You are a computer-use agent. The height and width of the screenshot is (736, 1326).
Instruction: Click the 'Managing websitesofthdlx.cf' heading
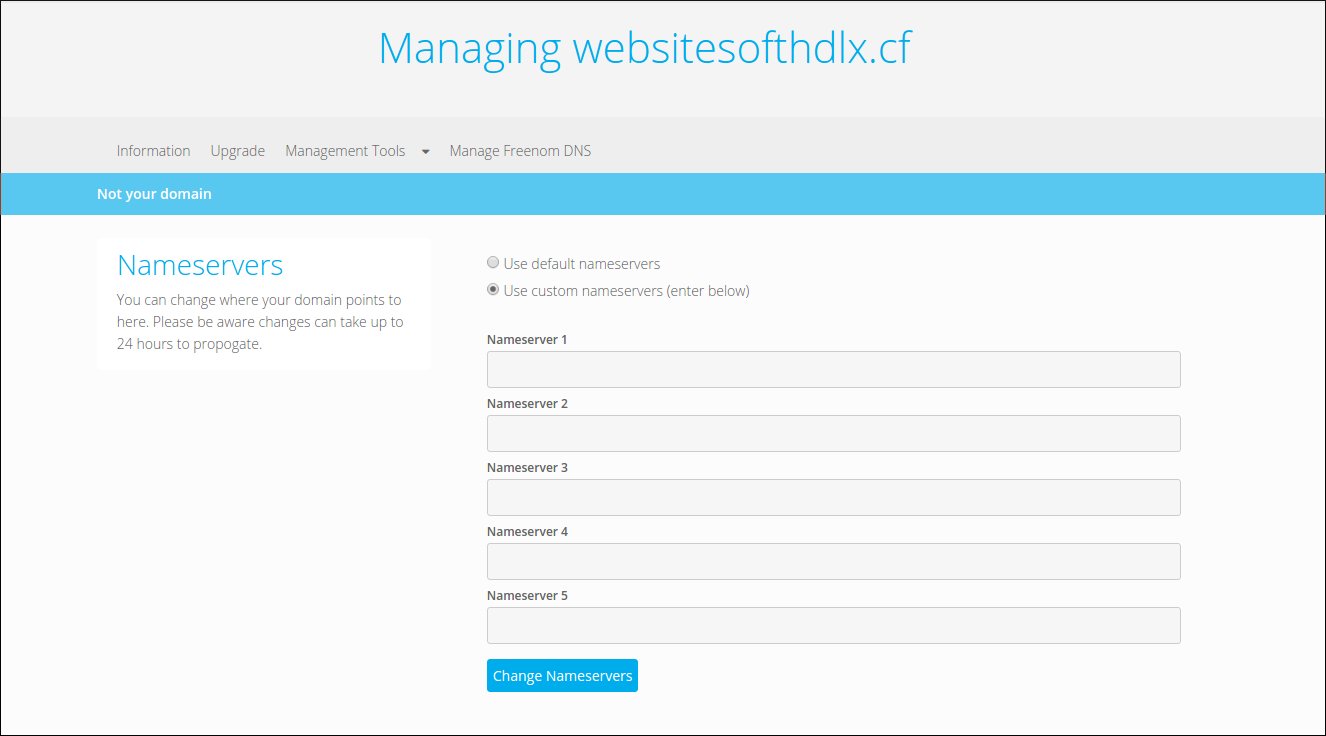(x=645, y=48)
